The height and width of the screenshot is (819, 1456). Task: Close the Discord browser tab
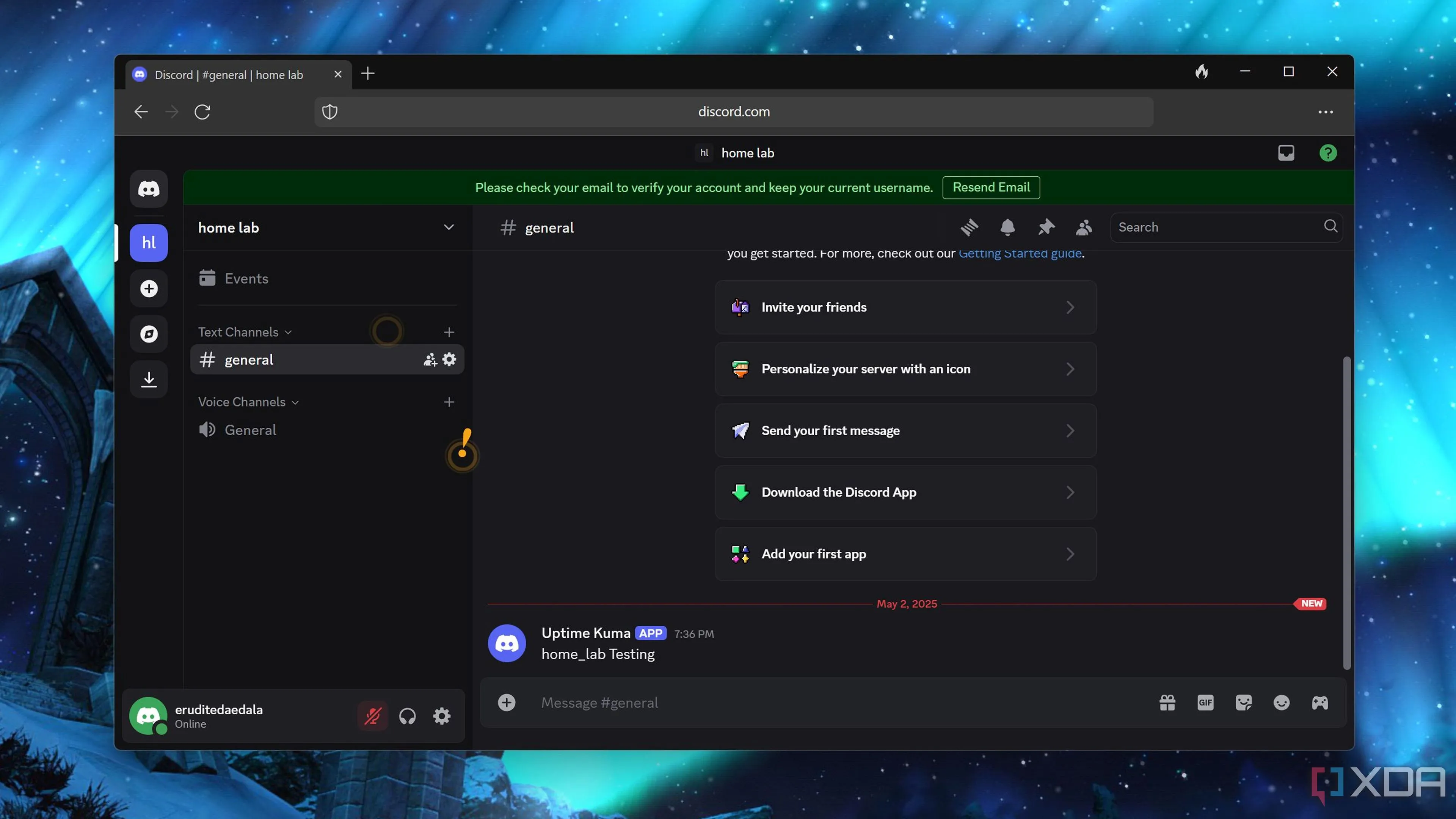click(x=338, y=74)
